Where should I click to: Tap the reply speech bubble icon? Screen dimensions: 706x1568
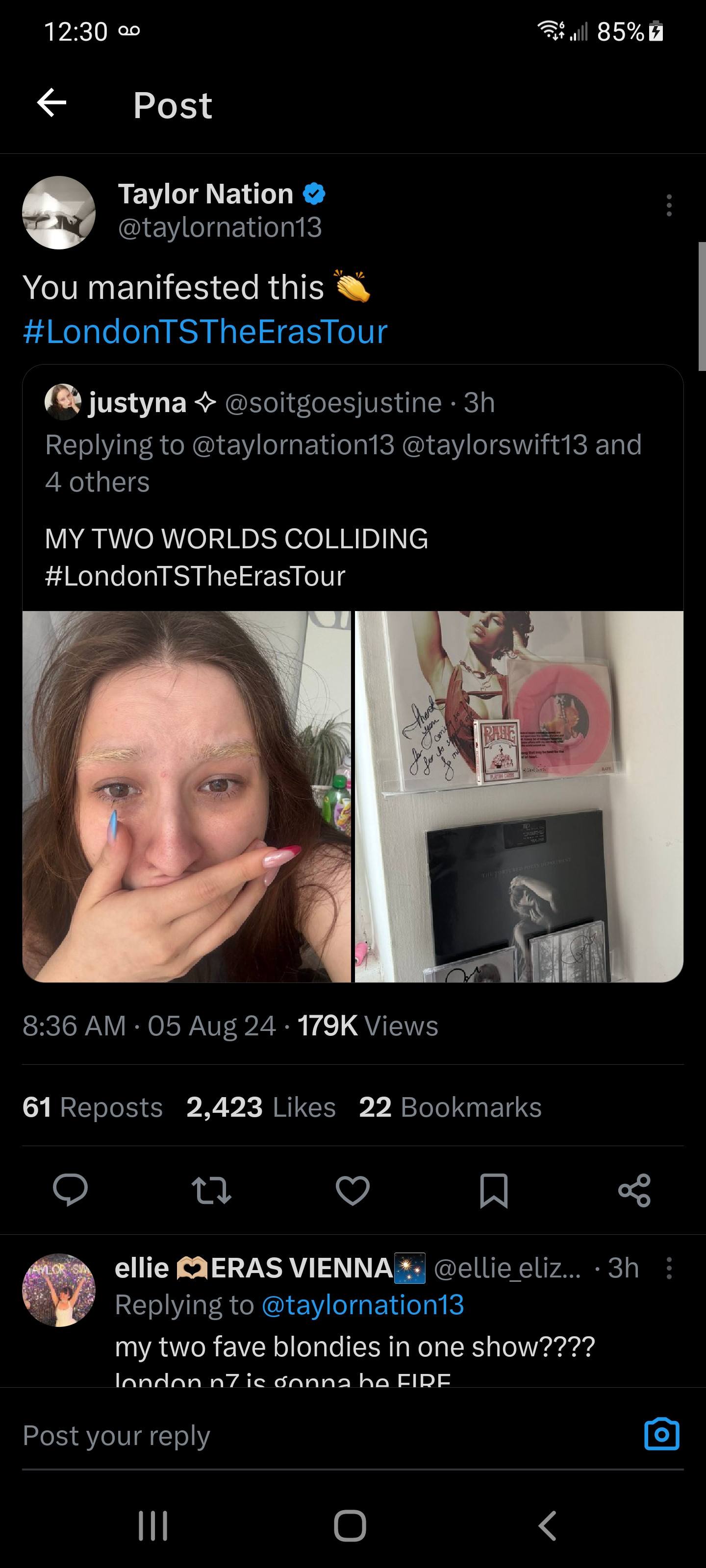[70, 1189]
